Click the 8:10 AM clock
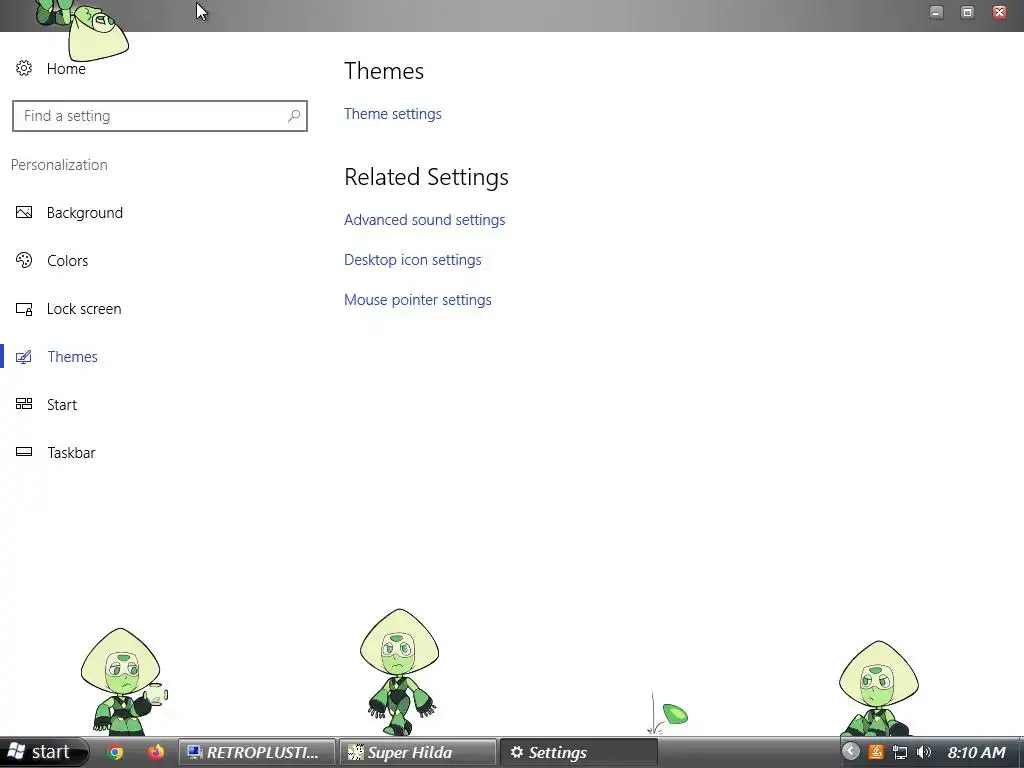 coord(976,752)
